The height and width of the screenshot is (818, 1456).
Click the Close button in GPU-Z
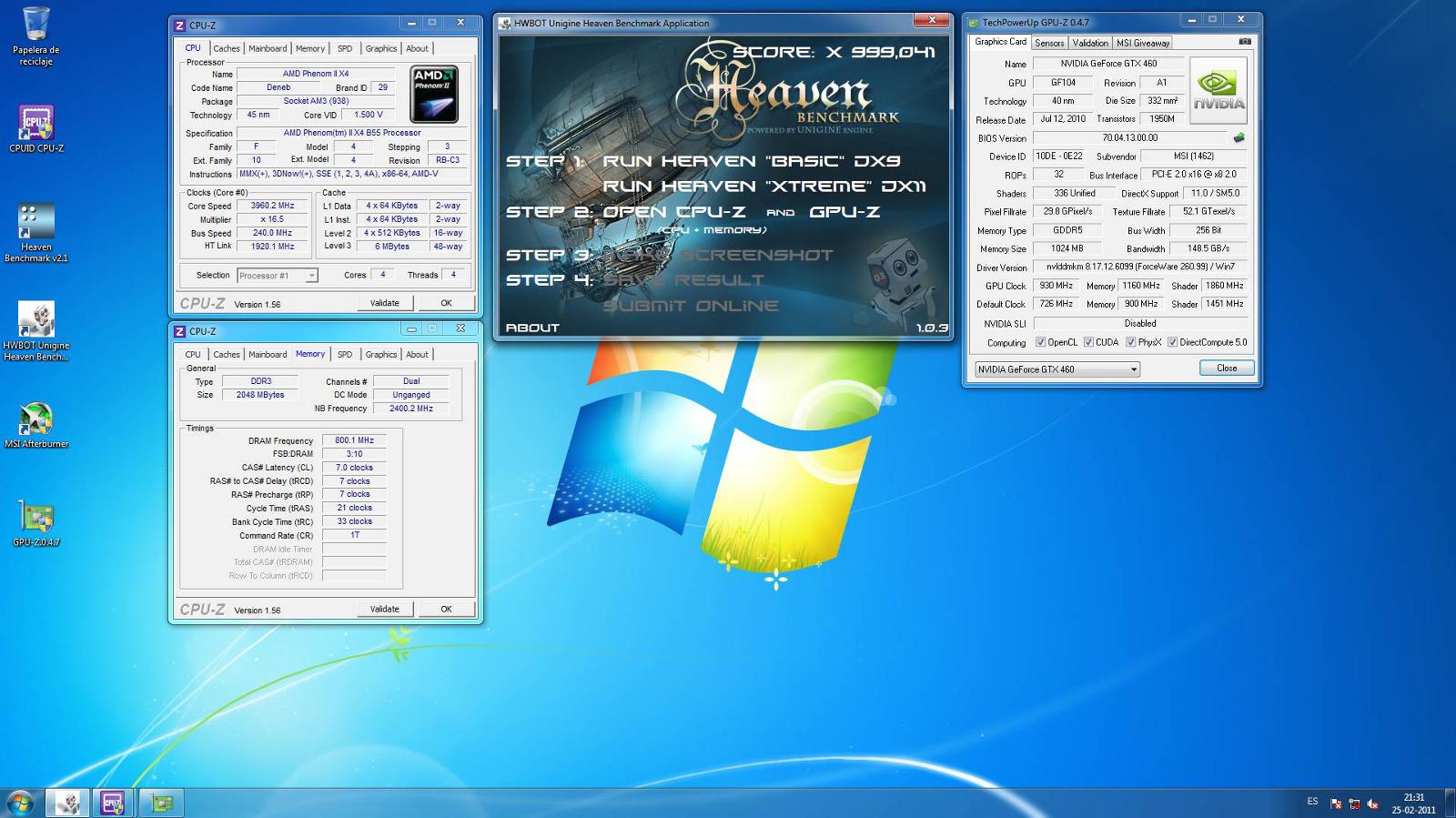1227,369
